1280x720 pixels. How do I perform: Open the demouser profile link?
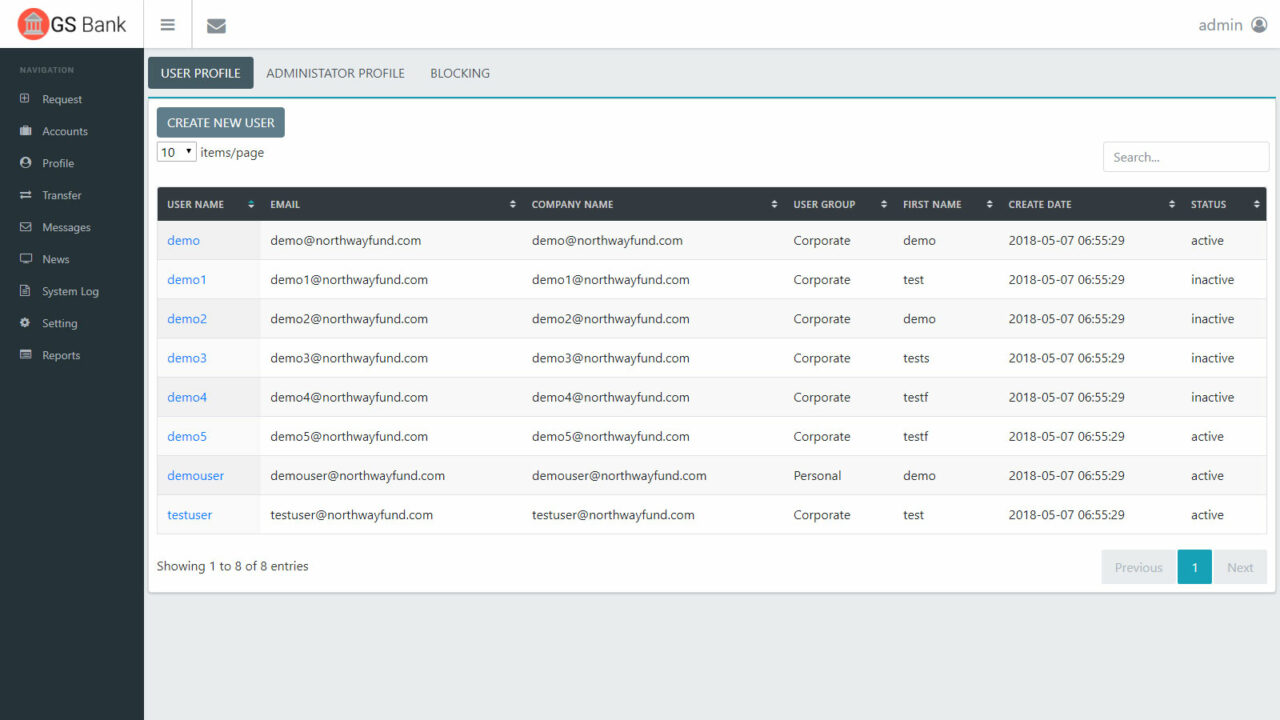(195, 475)
